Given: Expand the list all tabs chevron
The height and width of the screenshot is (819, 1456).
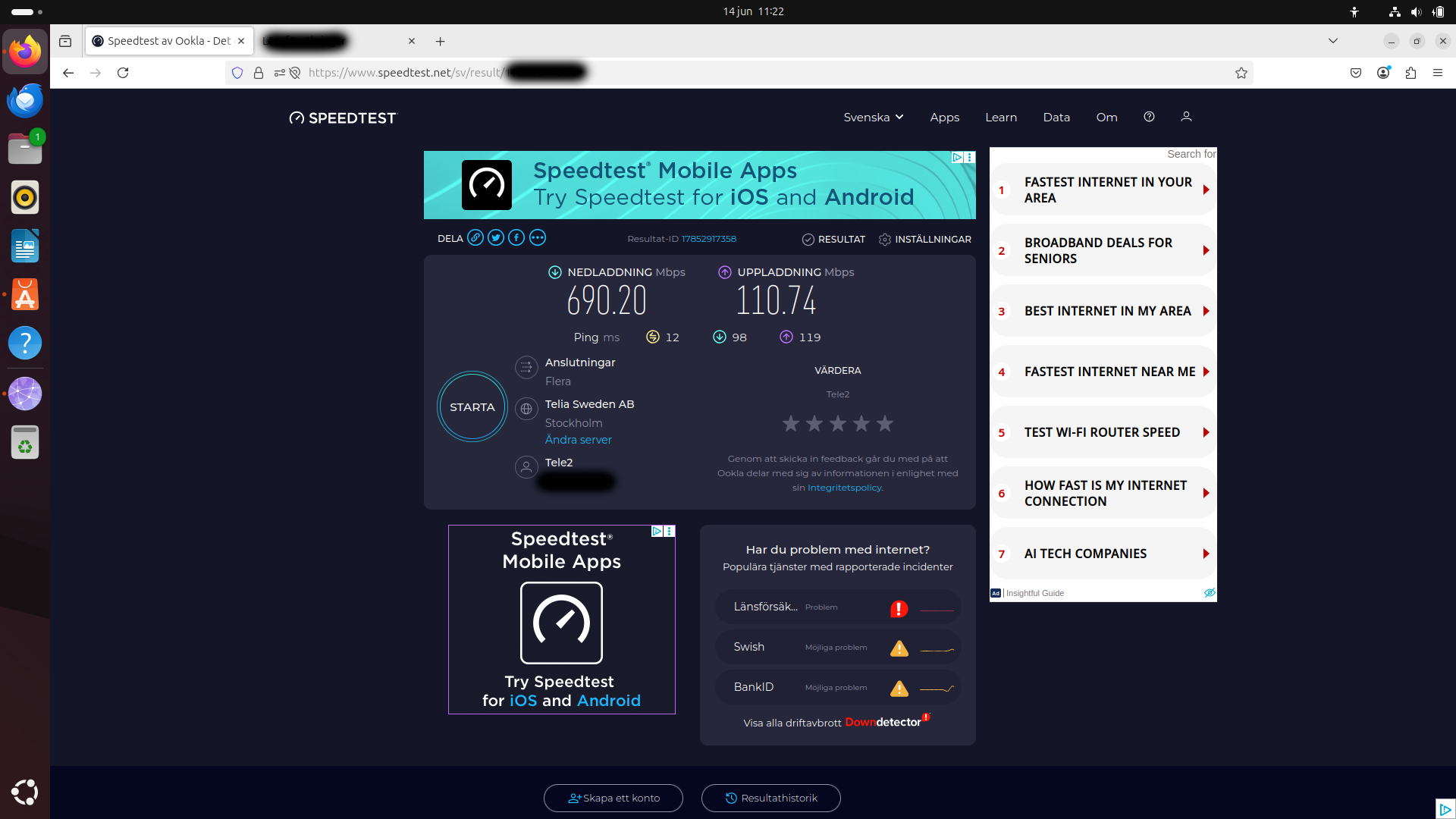Looking at the screenshot, I should tap(1333, 41).
